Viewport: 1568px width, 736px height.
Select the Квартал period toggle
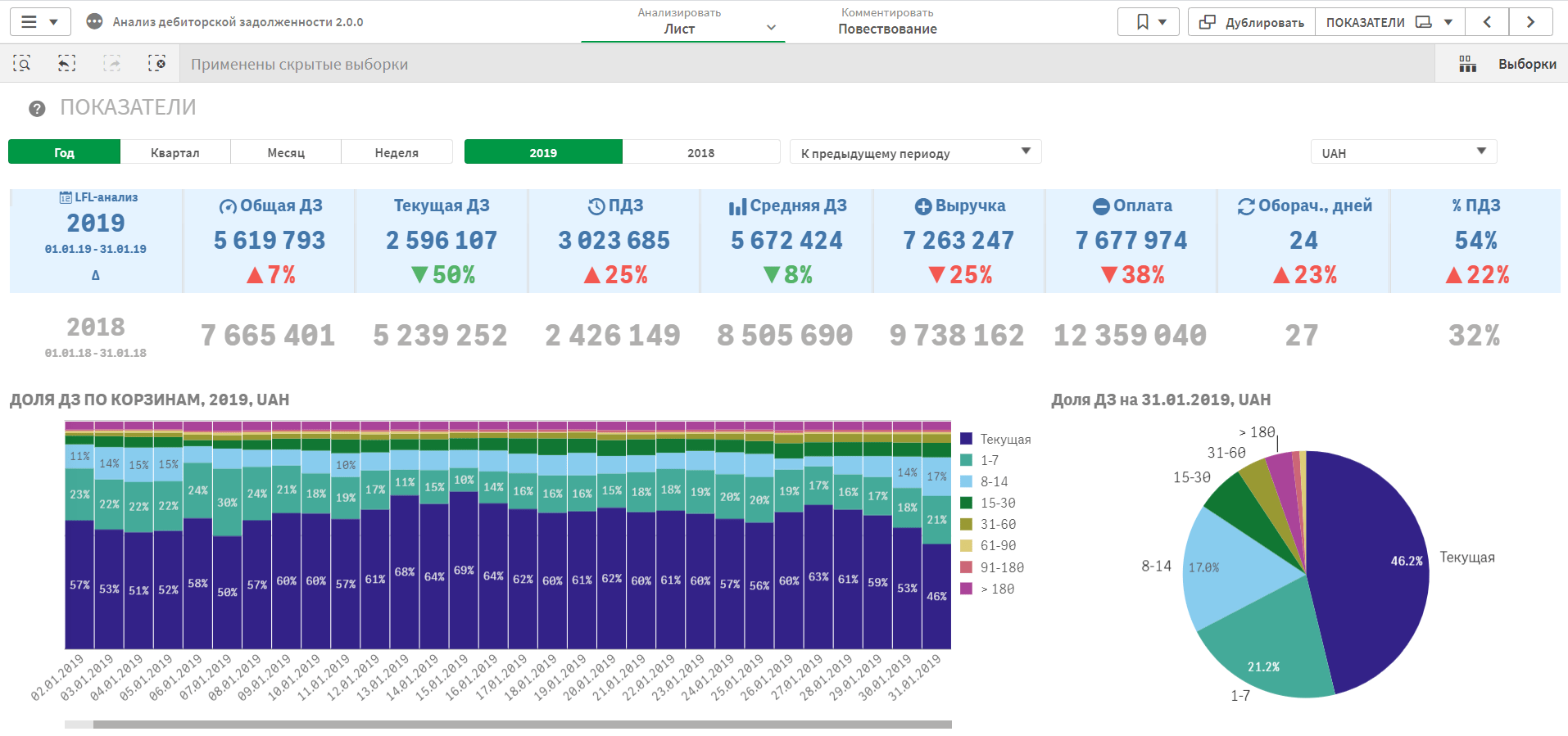tap(175, 152)
